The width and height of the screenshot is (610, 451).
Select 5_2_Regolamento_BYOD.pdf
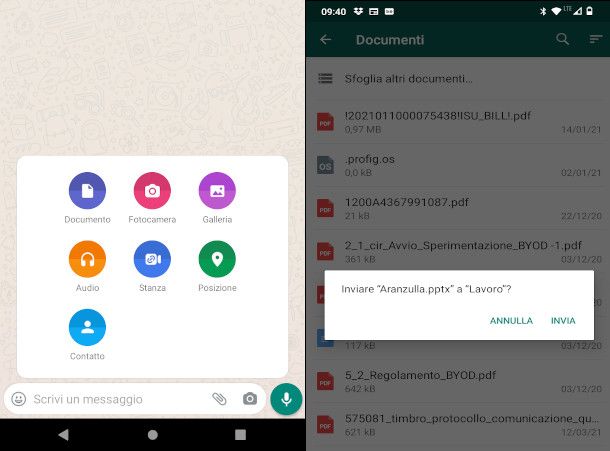tap(458, 381)
